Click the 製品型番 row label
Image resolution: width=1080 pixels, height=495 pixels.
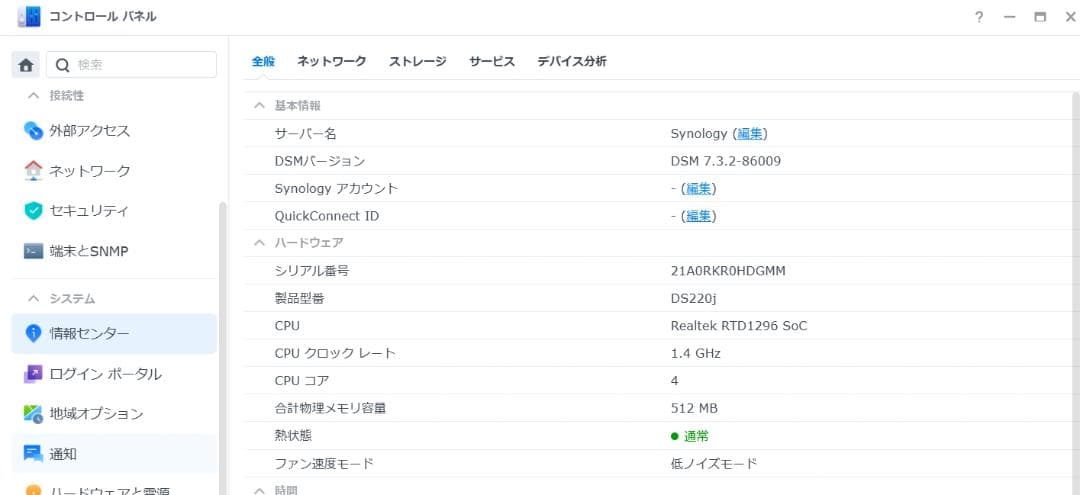[299, 299]
